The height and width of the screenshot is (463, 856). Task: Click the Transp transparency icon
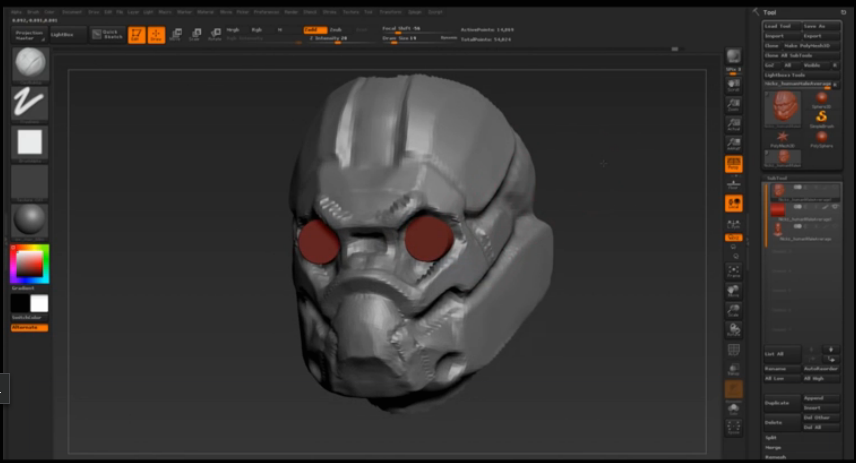tap(733, 369)
